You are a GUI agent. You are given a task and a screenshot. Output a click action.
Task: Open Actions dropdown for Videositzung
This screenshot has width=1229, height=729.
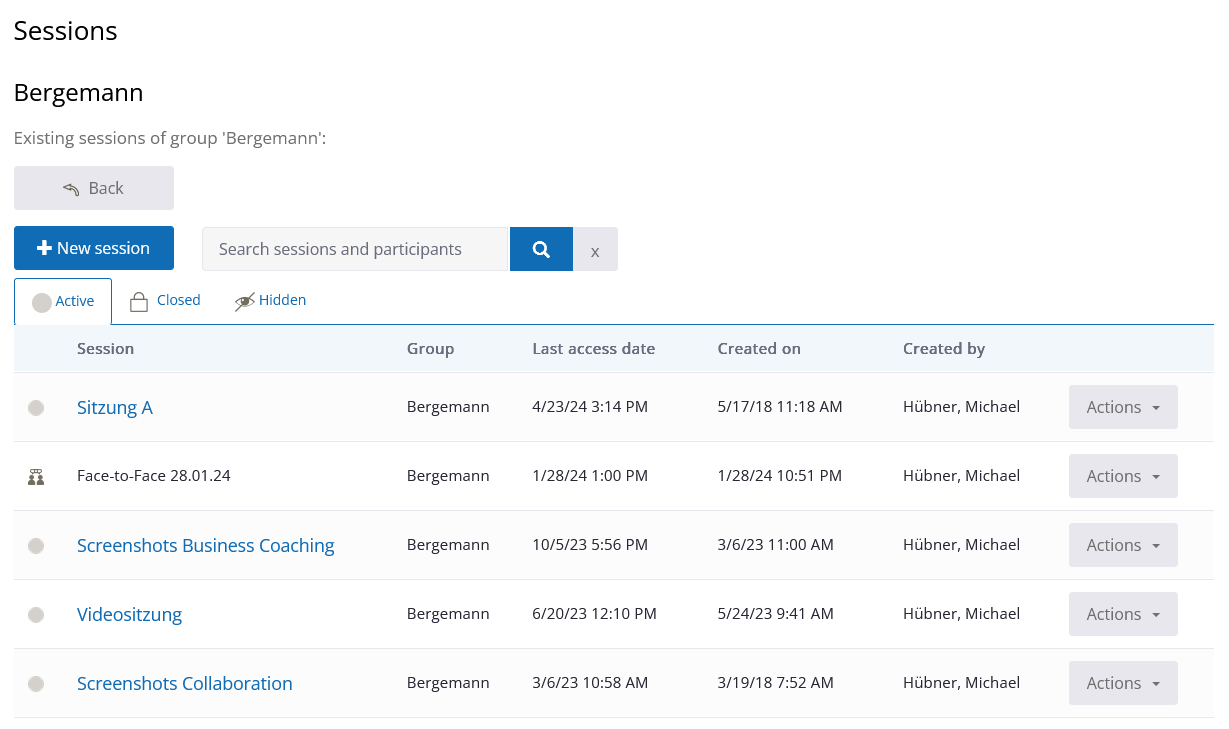[1123, 614]
